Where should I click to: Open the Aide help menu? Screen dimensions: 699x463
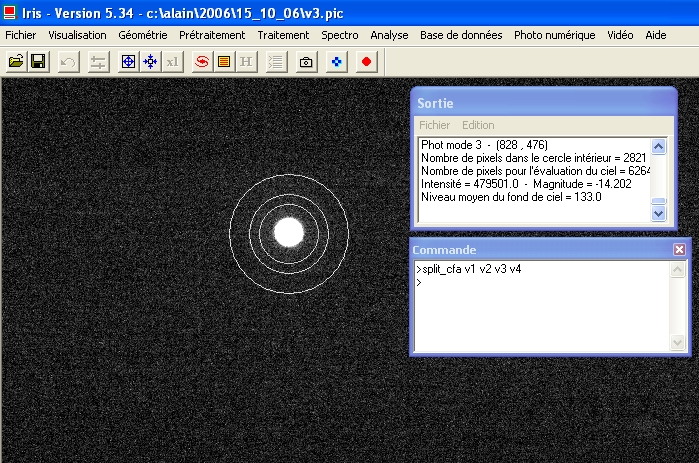(x=656, y=35)
